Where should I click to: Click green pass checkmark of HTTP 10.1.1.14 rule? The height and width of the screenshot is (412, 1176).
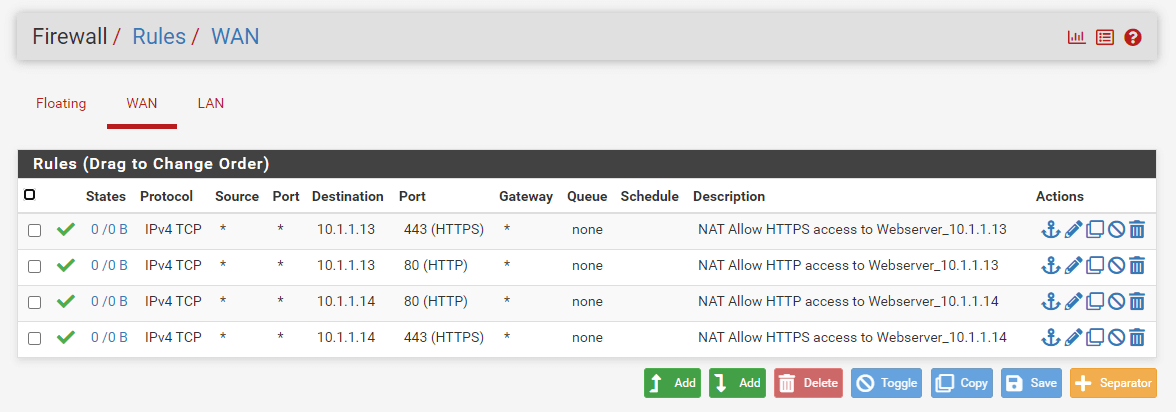click(x=66, y=301)
